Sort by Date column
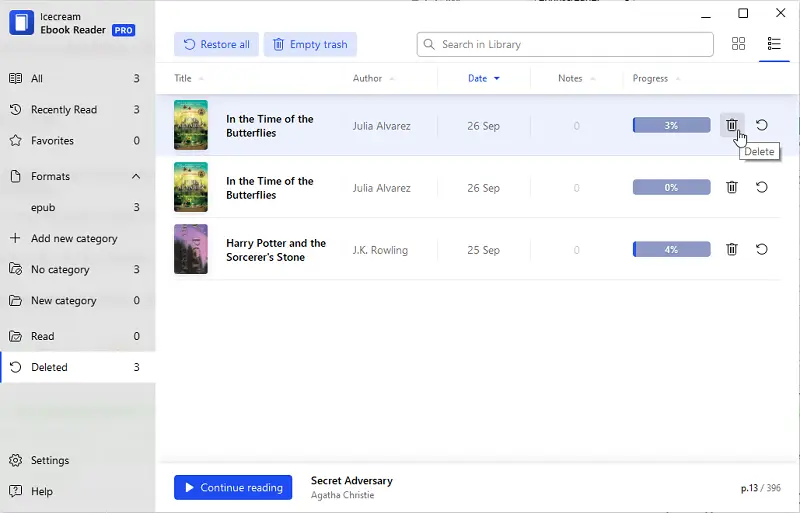 [484, 79]
